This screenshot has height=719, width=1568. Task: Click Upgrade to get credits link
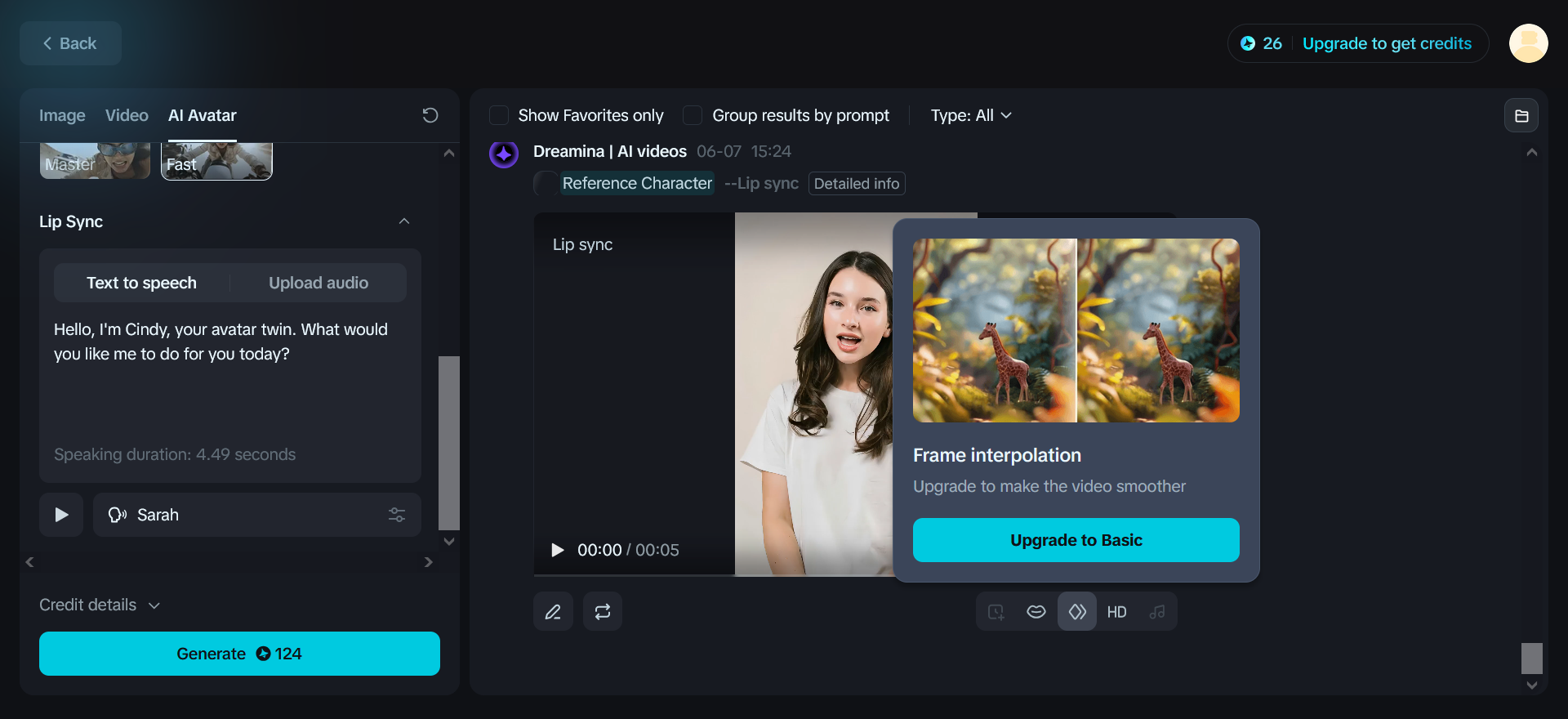click(1387, 43)
